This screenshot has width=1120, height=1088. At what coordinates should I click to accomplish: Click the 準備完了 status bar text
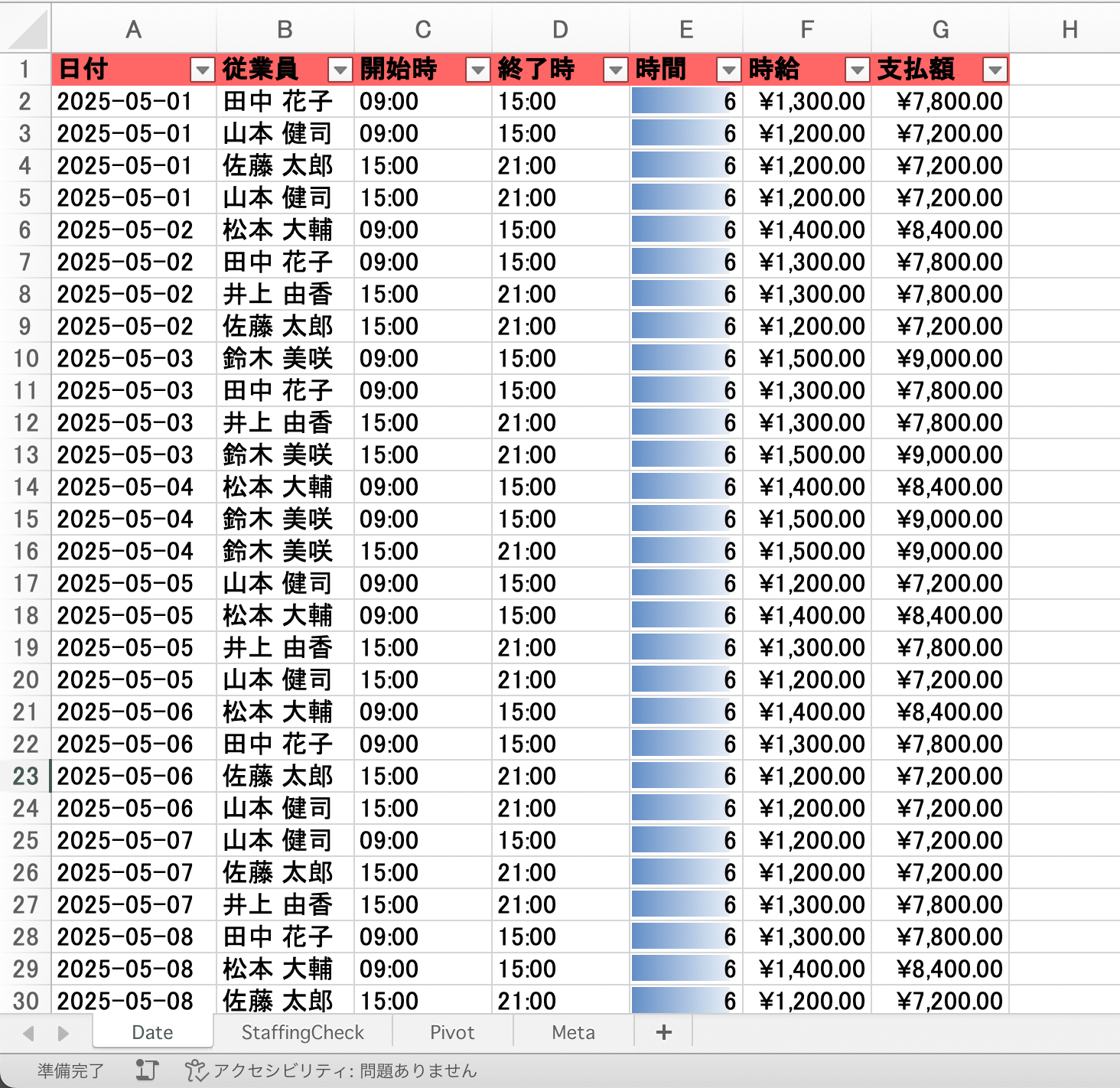(70, 1069)
